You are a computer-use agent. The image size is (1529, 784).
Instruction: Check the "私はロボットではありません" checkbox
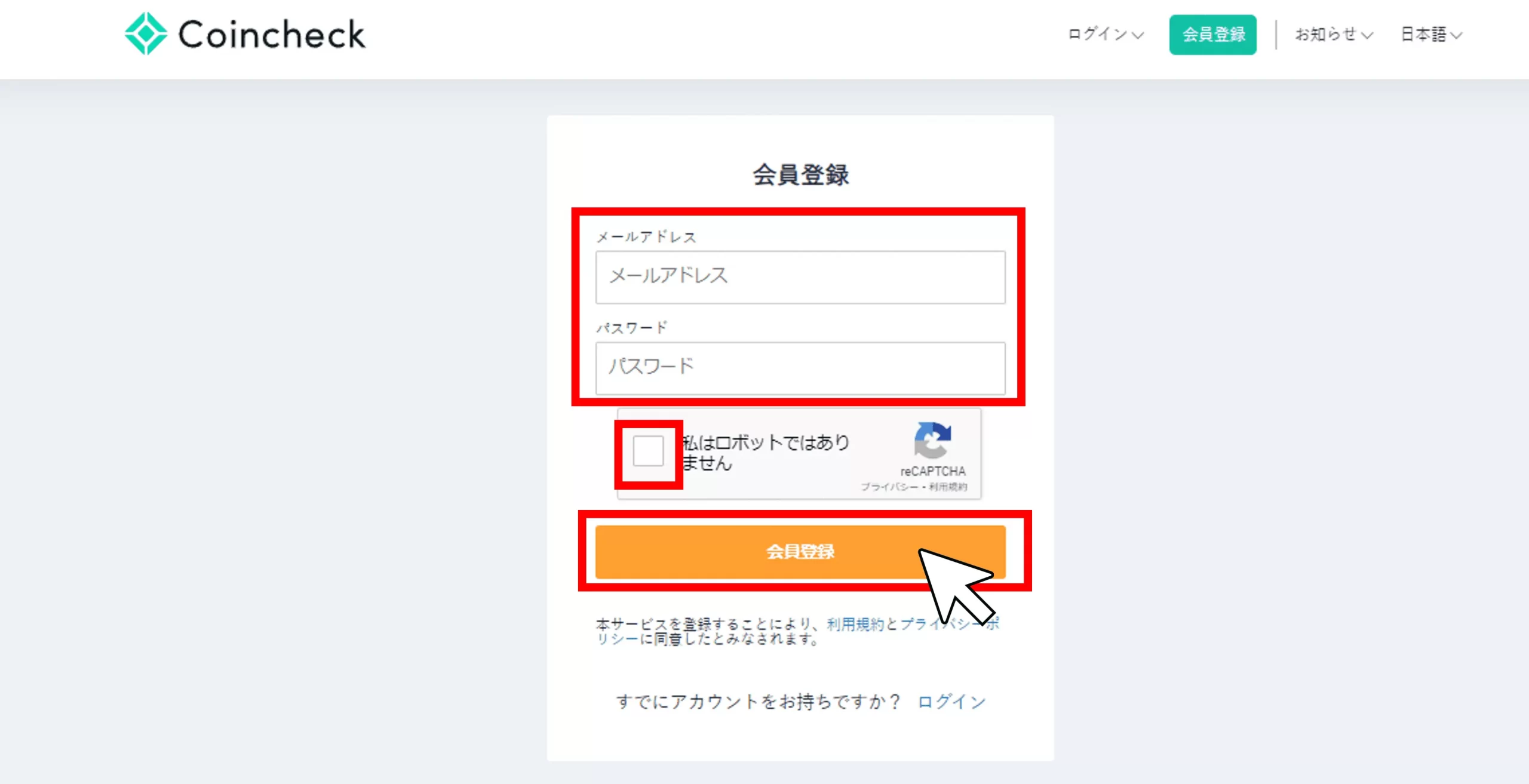648,451
